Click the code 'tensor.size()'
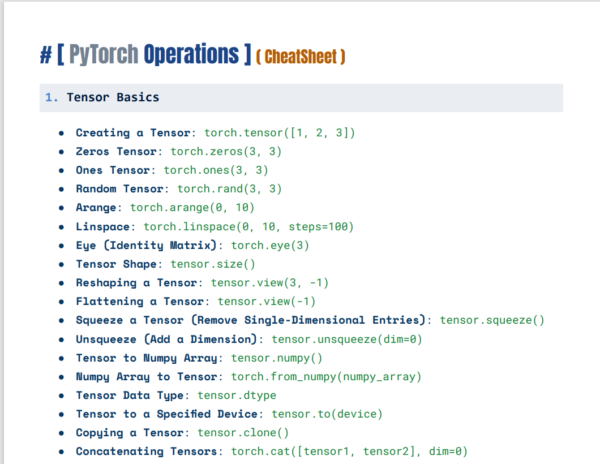 pos(213,264)
